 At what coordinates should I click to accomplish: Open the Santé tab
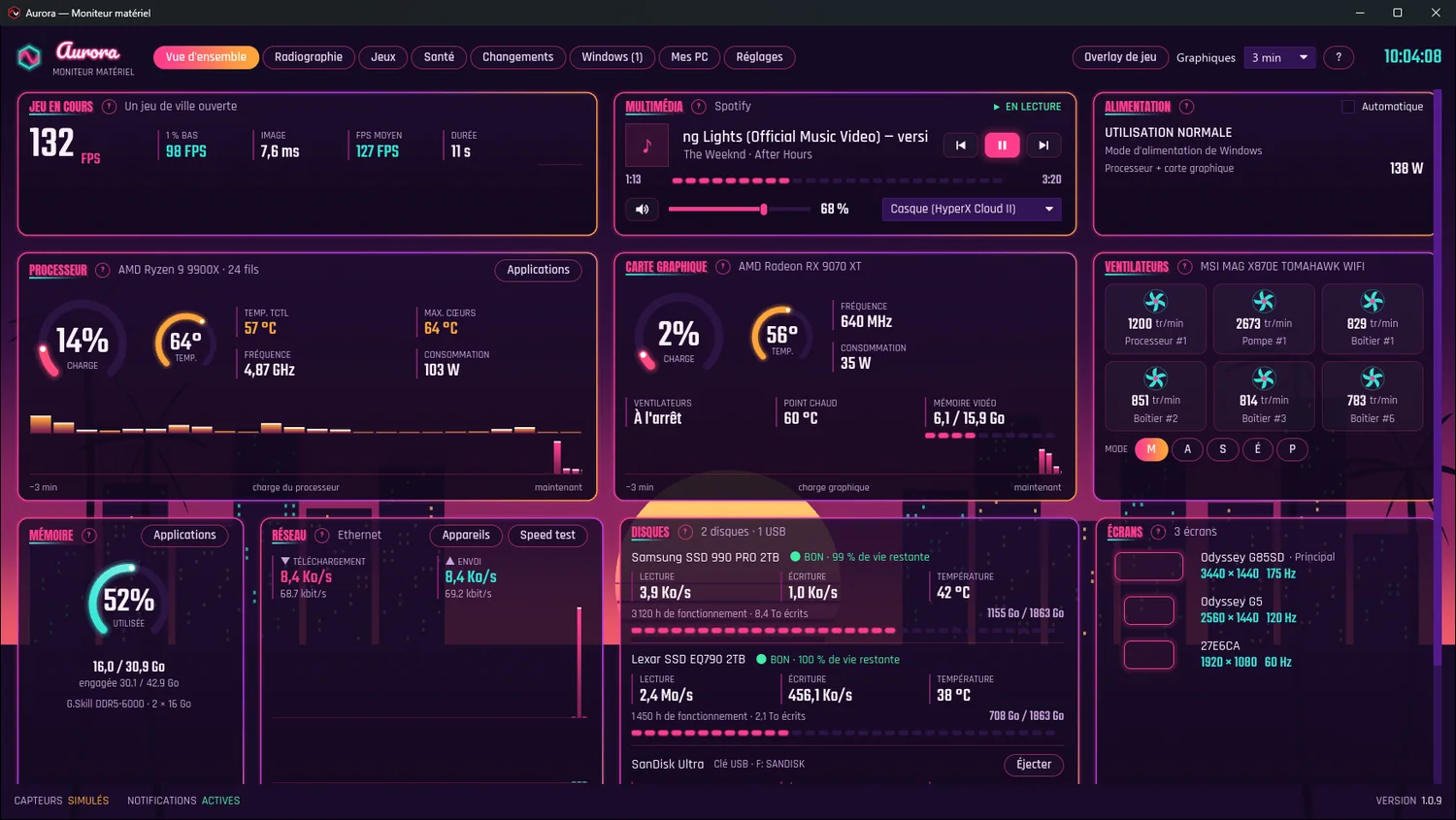pos(439,57)
